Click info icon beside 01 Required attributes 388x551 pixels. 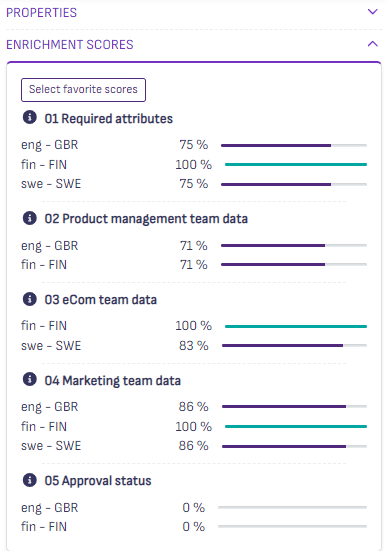pos(30,117)
